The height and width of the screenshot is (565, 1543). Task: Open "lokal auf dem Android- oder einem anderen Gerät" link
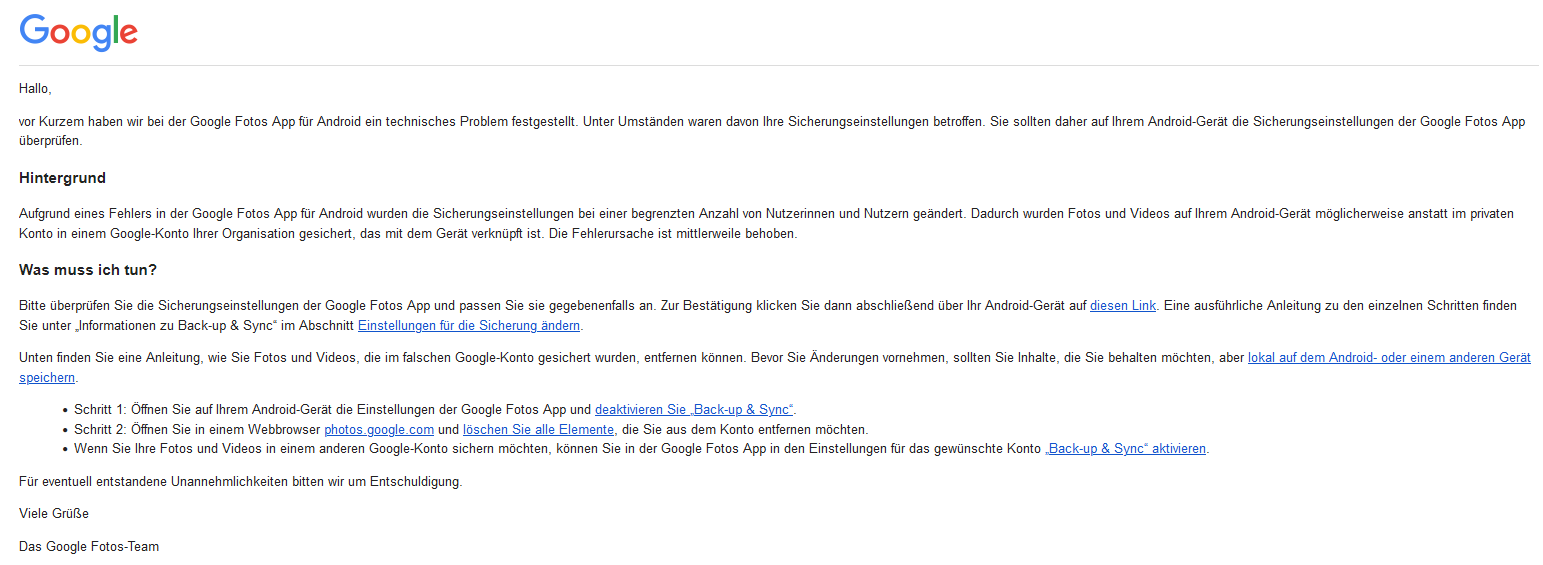click(x=1389, y=357)
